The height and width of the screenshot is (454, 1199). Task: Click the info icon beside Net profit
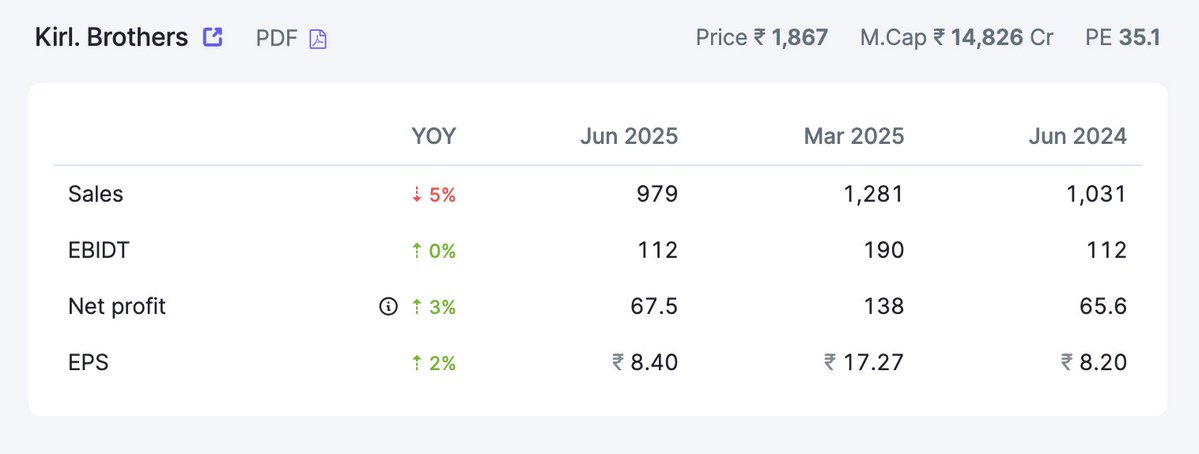click(388, 307)
